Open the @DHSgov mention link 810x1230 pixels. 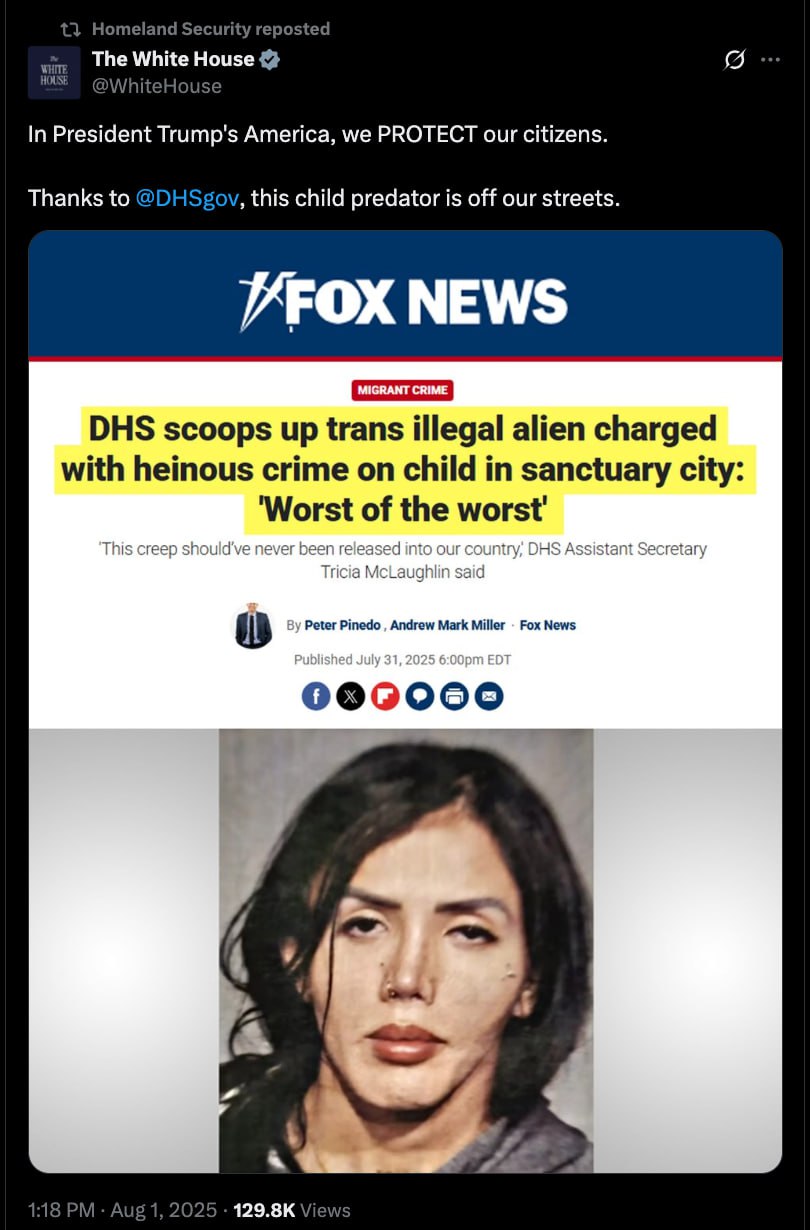[187, 198]
